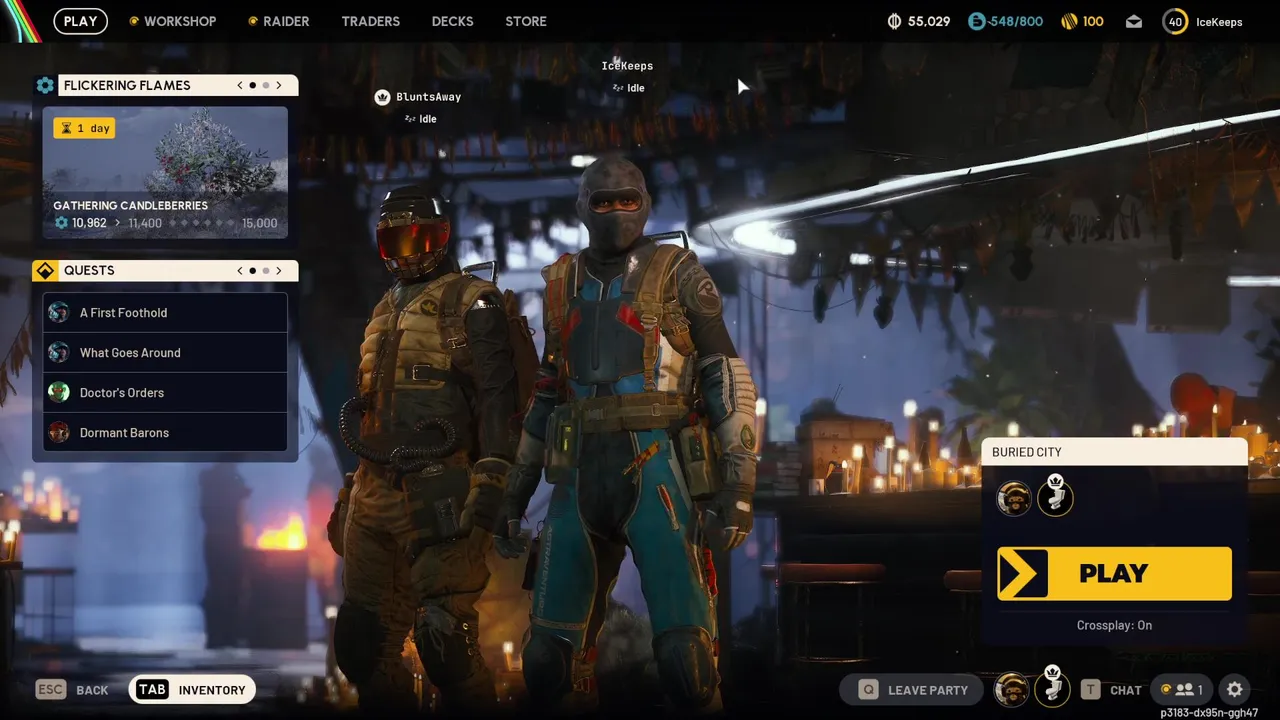Click the level 40 badge next to IceKeeps
The image size is (1280, 720).
coord(1175,21)
